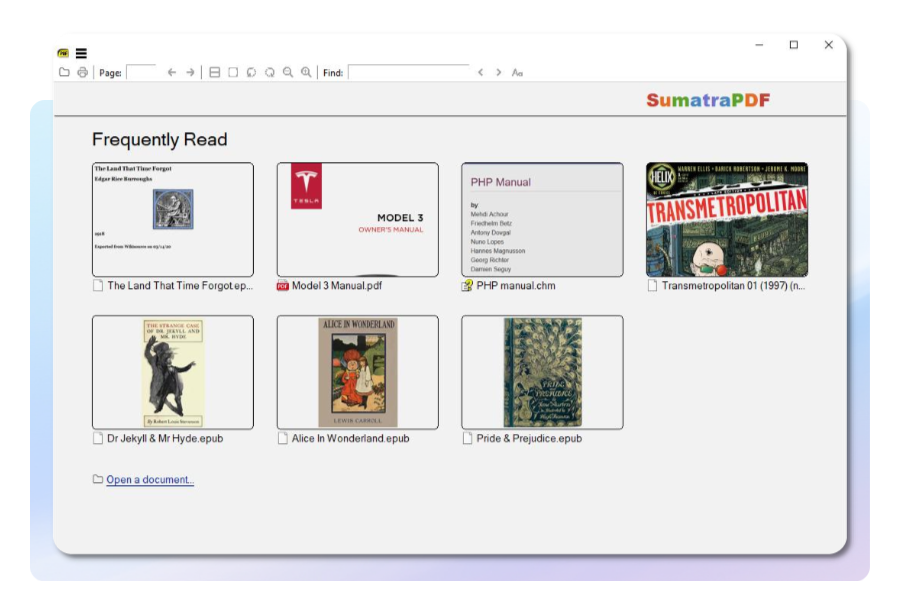The width and height of the screenshot is (900, 600).
Task: Click file icon beside Dr Jekyll & Mr Hyde.epub
Action: click(98, 439)
